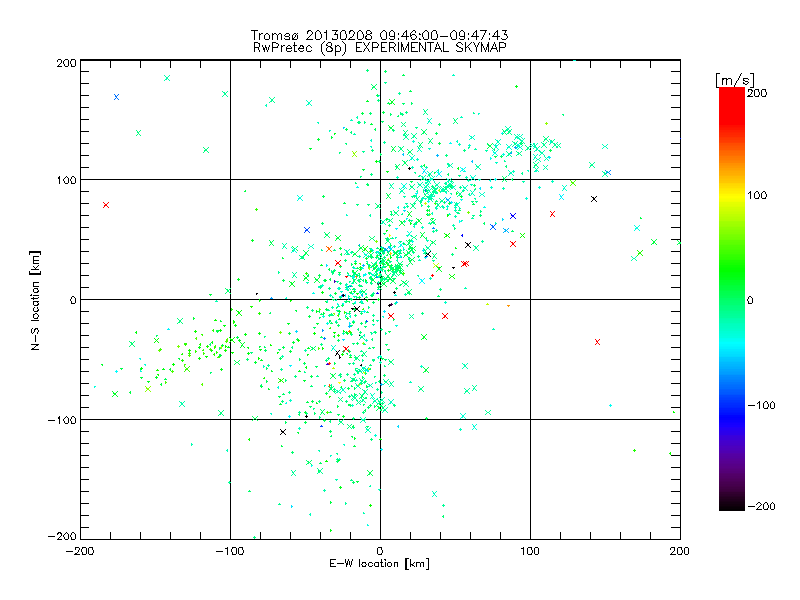
Task: Click the 'E-W location [km]' axis label
Action: coord(379,563)
